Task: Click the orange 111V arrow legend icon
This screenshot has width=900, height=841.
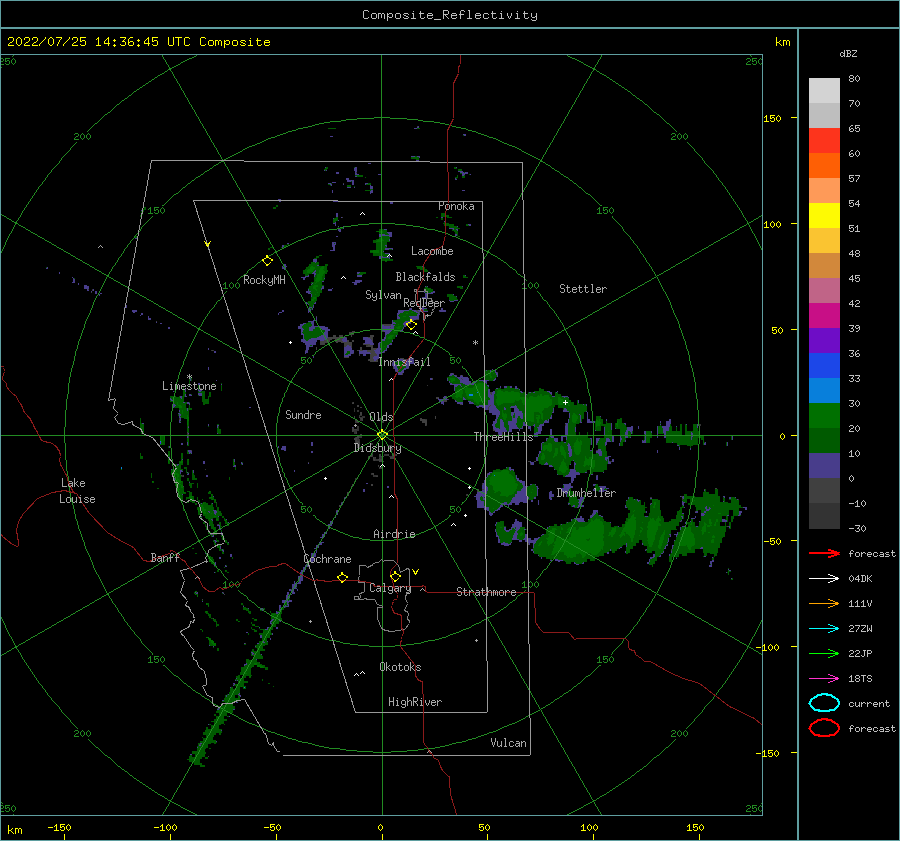Action: click(824, 603)
